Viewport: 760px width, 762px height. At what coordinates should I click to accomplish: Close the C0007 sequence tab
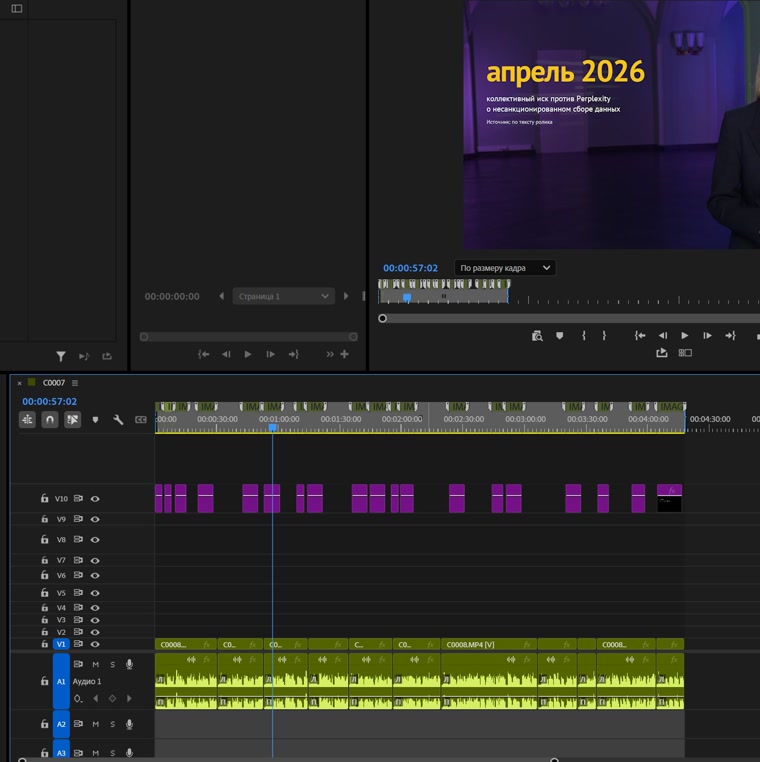19,383
